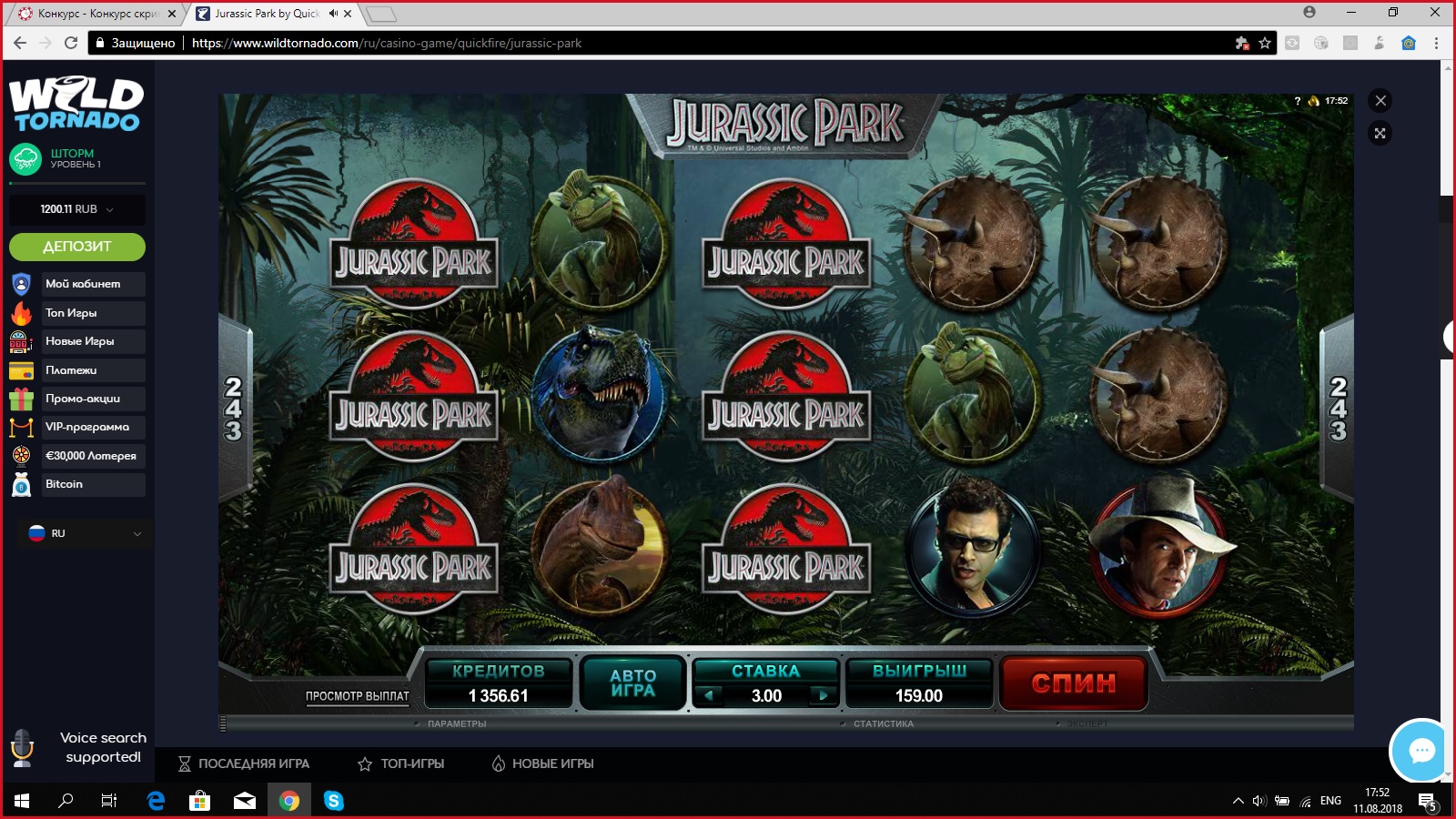The height and width of the screenshot is (819, 1456).
Task: Switch to the Новые игры tab
Action: 542,763
